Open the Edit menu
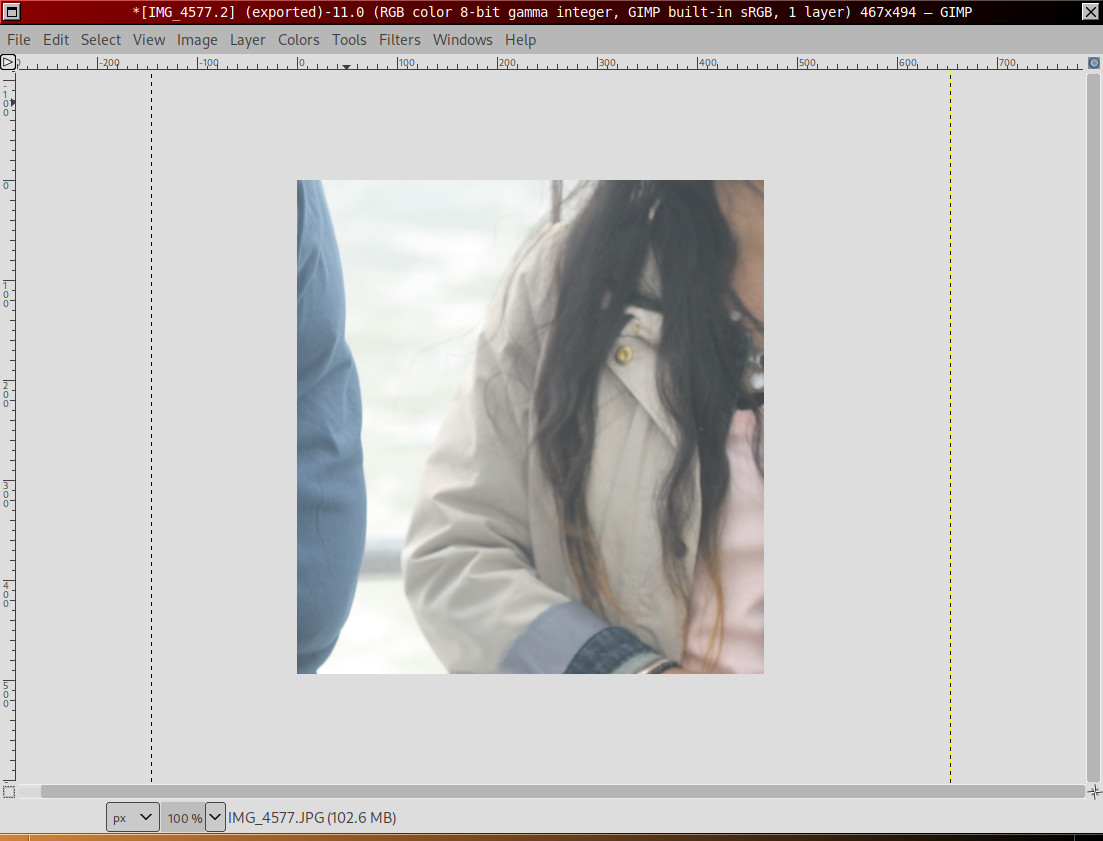 tap(56, 40)
